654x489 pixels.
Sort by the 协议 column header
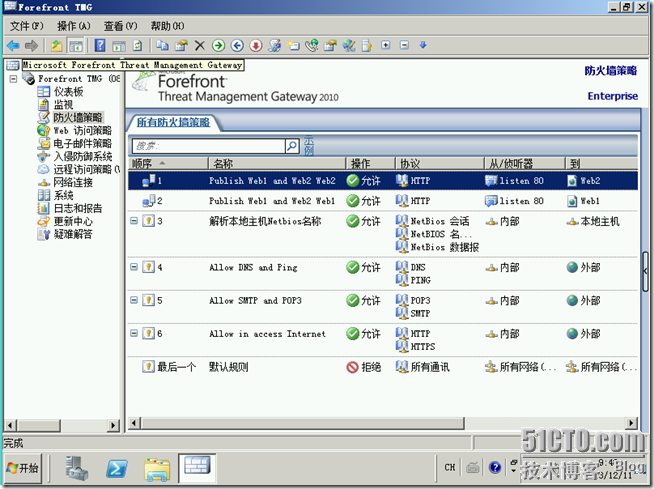click(x=440, y=163)
